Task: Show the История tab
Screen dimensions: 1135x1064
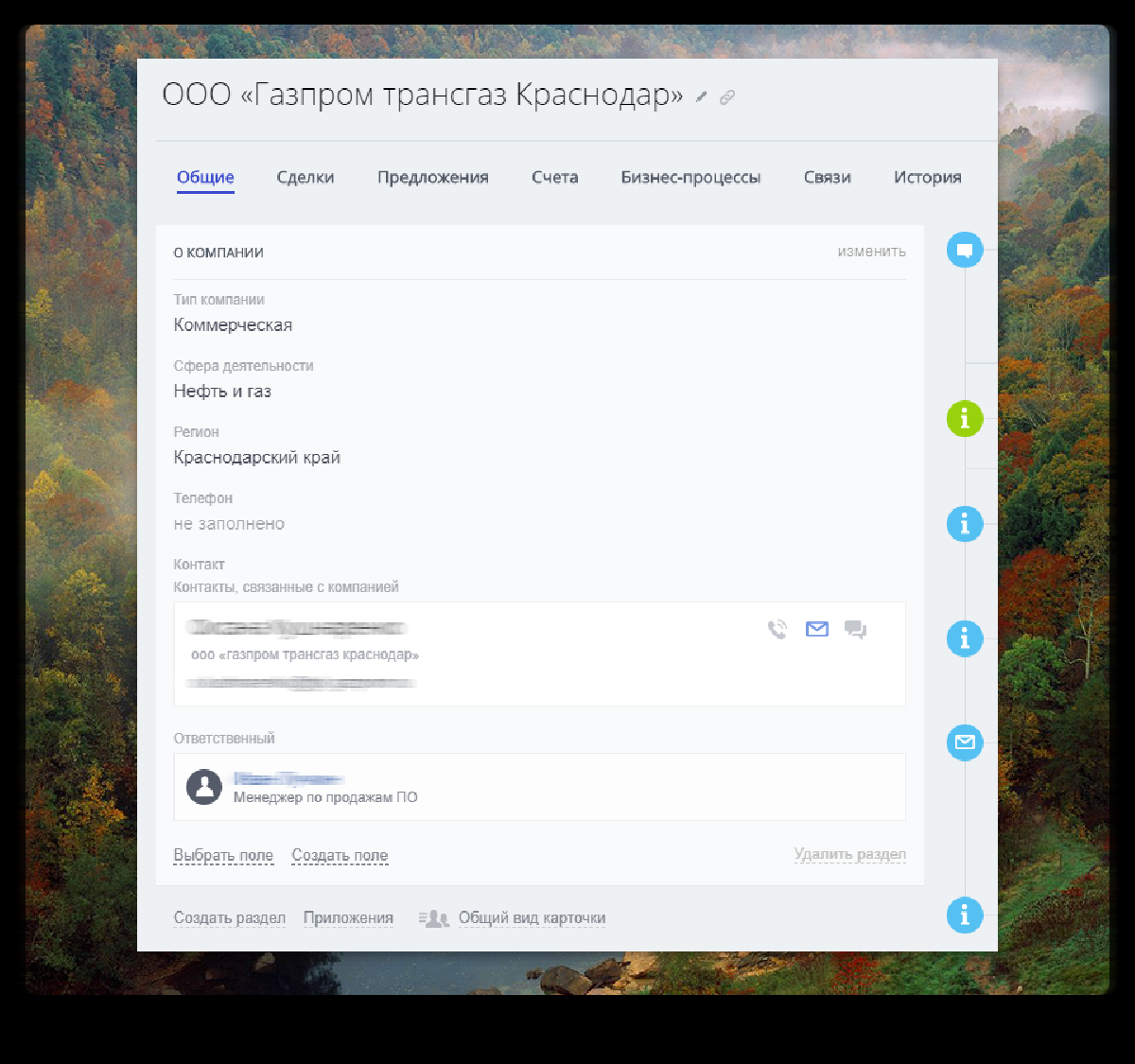Action: coord(928,177)
